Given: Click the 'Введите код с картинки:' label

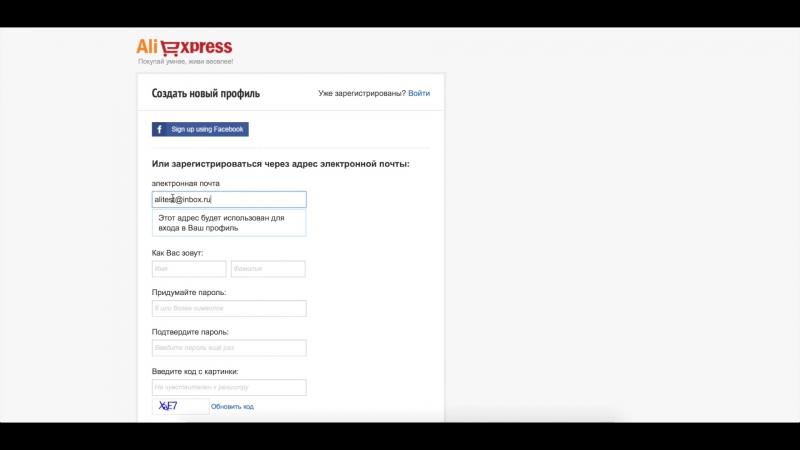Looking at the screenshot, I should coord(195,371).
